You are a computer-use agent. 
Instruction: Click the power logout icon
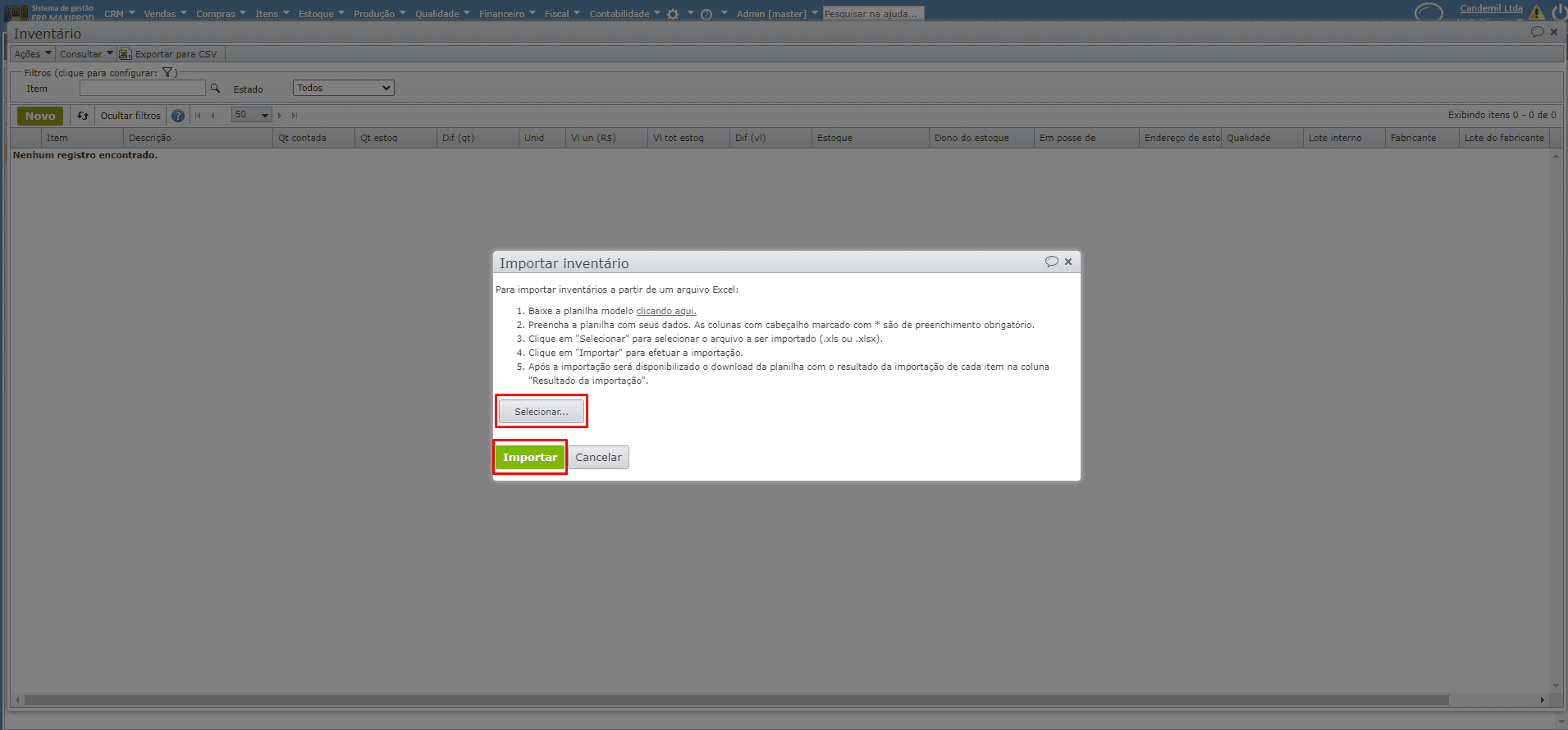coord(1558,12)
